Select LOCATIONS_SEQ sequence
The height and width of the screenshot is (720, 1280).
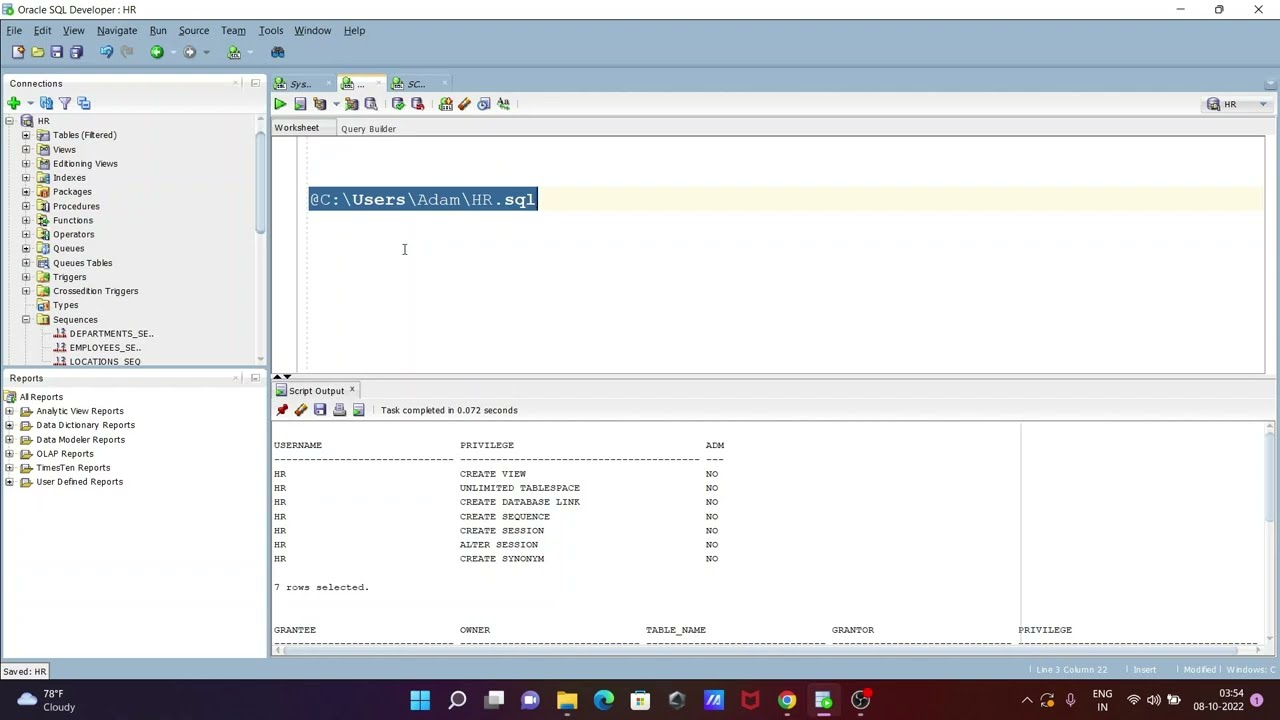tap(105, 361)
